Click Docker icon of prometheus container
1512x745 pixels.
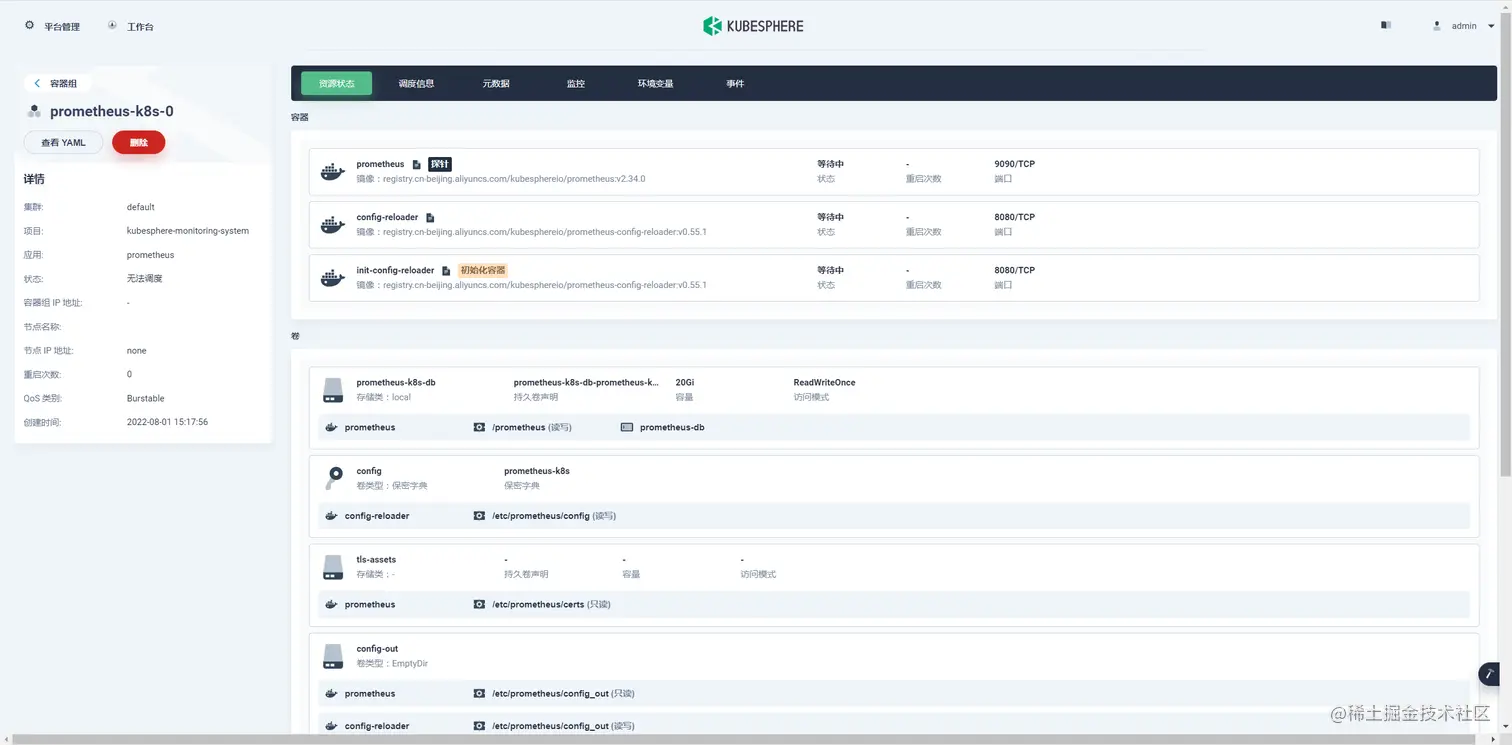[x=333, y=172]
